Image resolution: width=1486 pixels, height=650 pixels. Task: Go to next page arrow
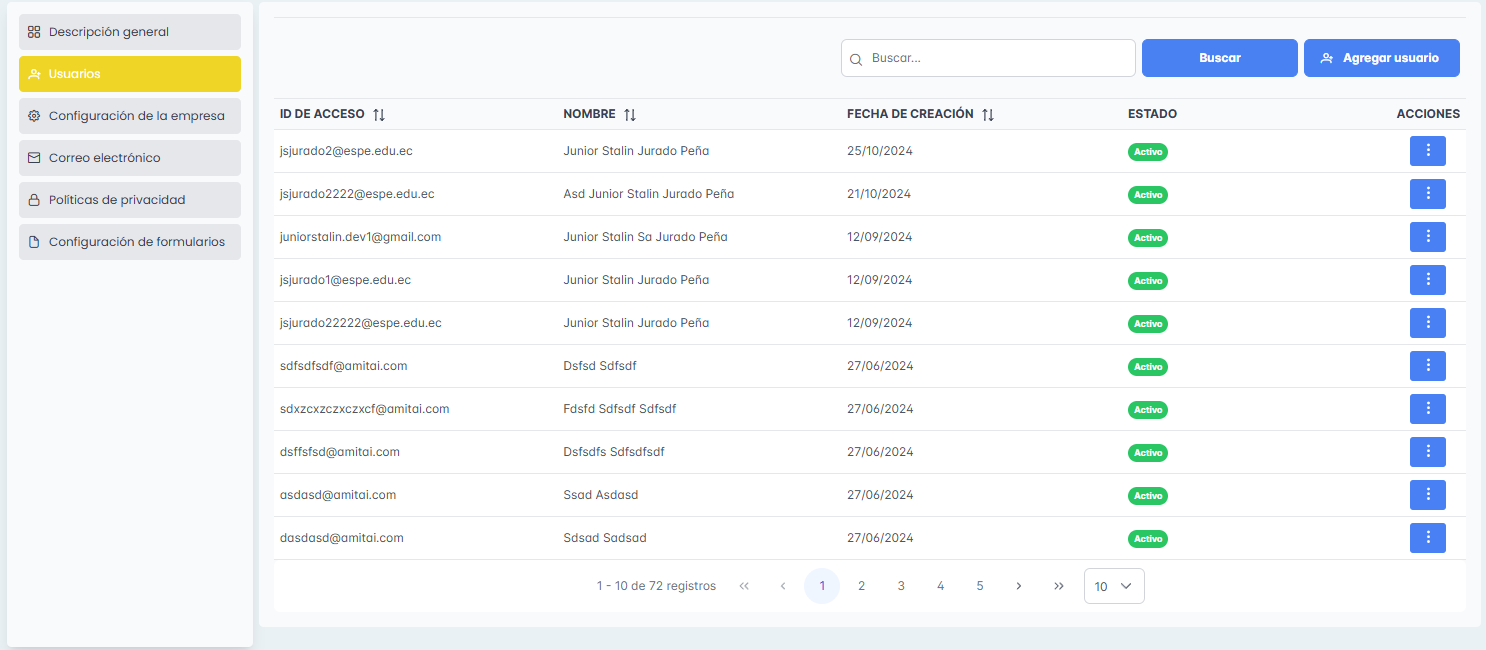pyautogui.click(x=1018, y=586)
